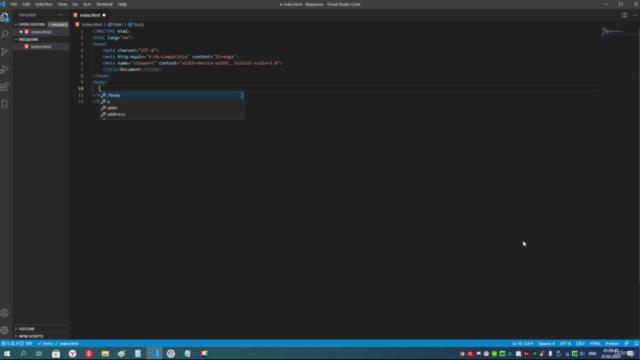Open Run and Debug view
The width and height of the screenshot is (640, 360).
point(5,69)
